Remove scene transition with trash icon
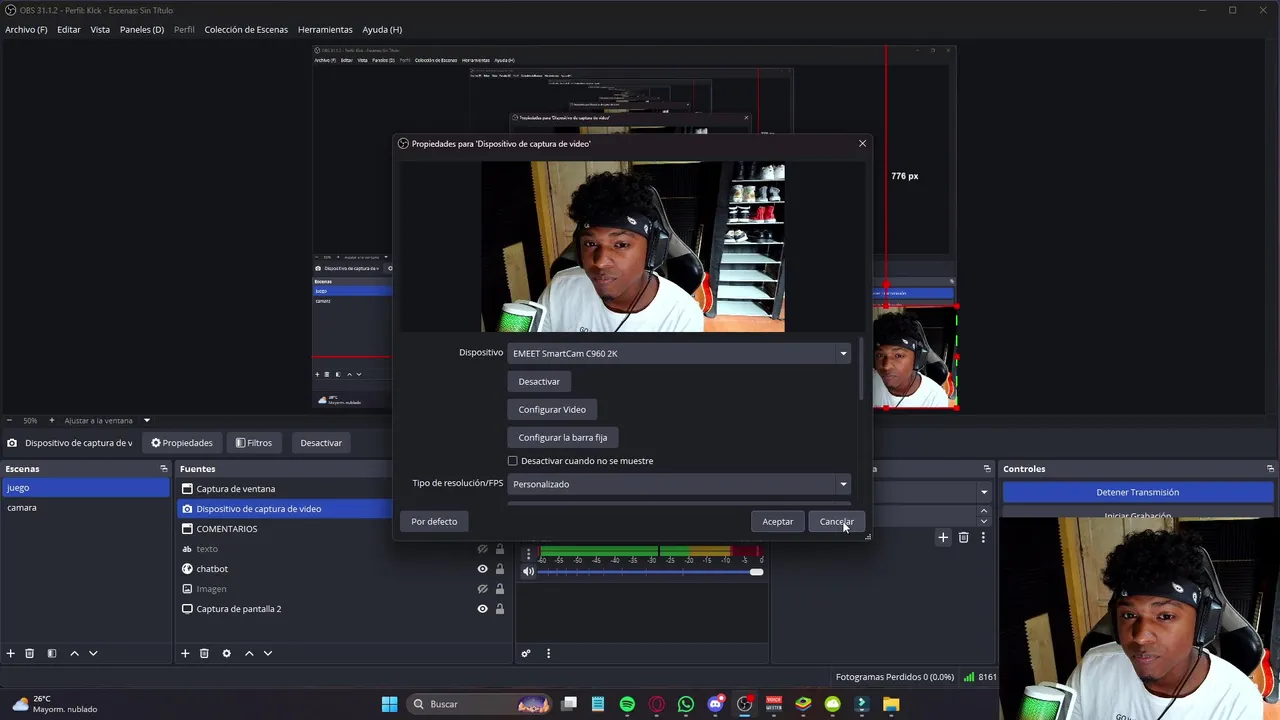Viewport: 1280px width, 720px height. [963, 537]
